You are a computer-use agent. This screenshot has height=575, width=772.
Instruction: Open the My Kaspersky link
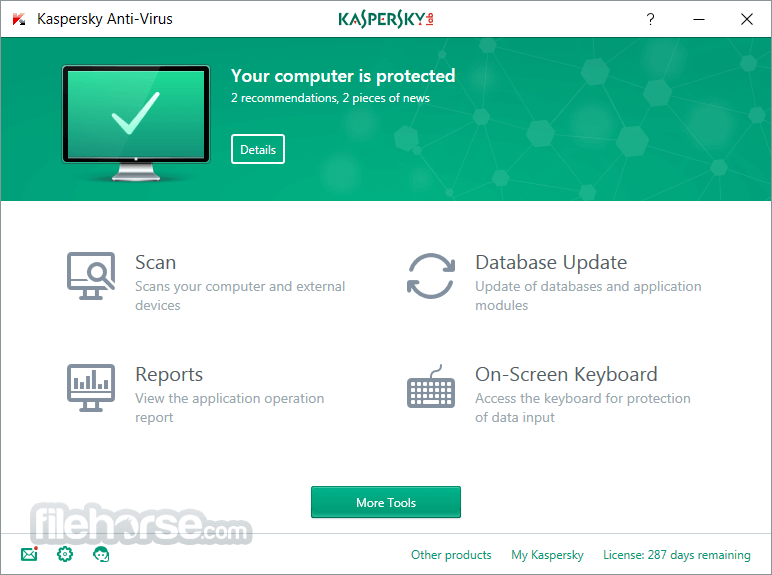[547, 555]
